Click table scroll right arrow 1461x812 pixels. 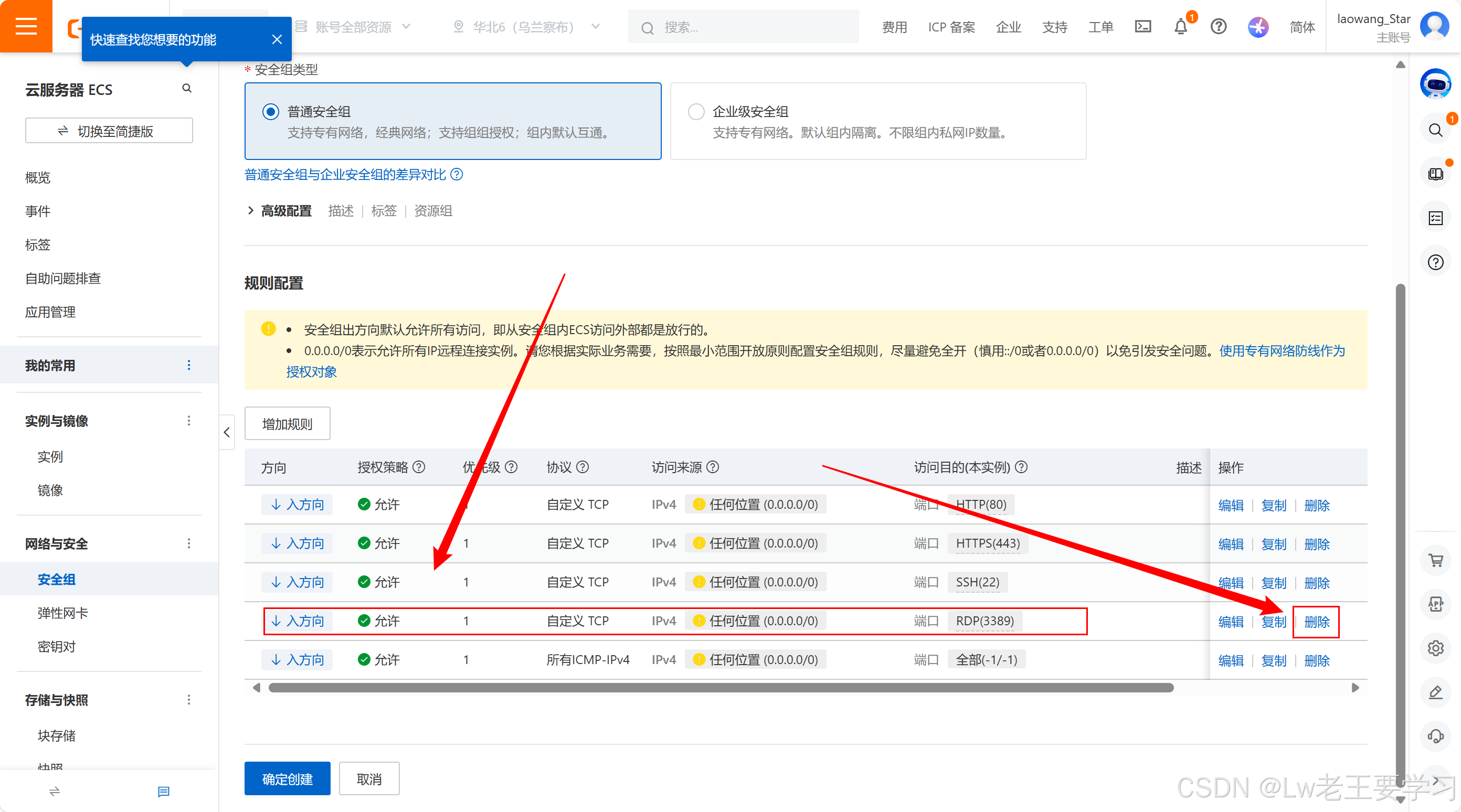click(x=1355, y=688)
